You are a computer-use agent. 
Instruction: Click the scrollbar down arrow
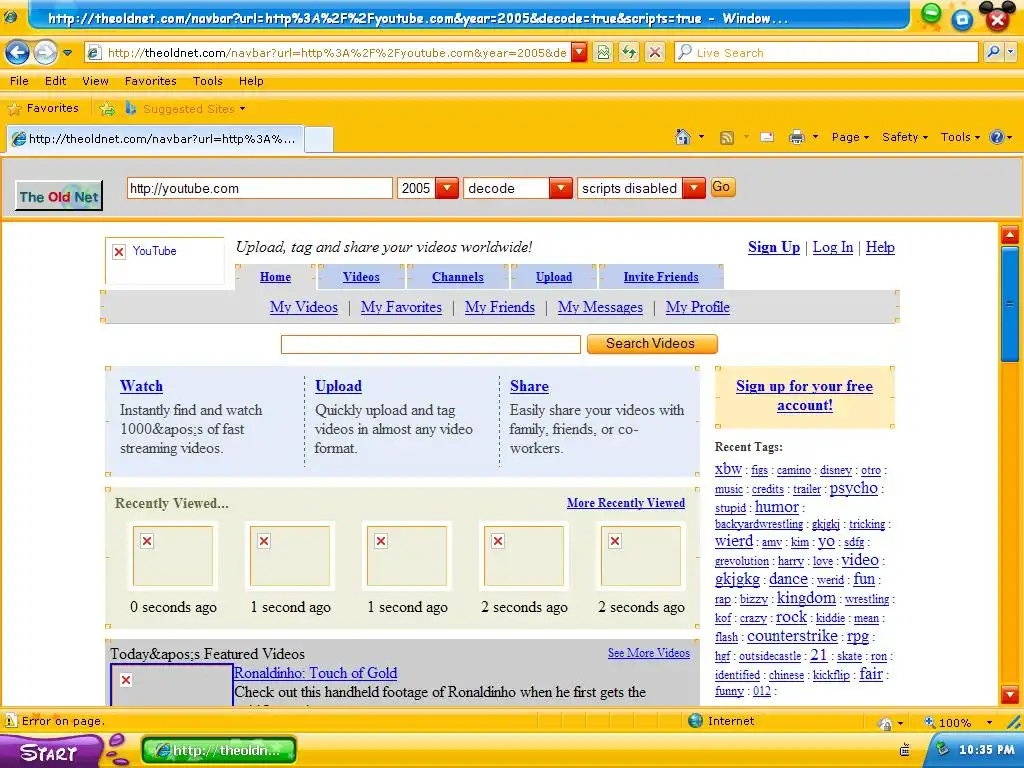1010,694
